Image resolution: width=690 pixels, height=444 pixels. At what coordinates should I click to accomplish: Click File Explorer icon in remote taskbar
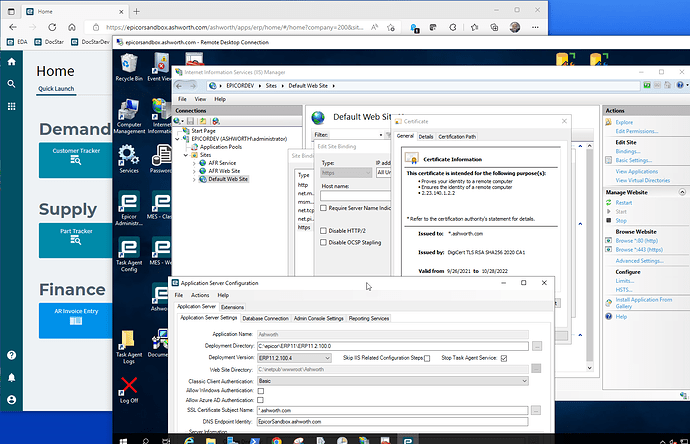(x=211, y=440)
